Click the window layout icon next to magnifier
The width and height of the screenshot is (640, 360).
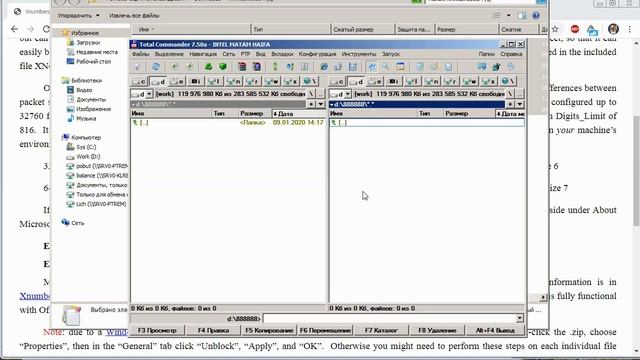(400, 67)
